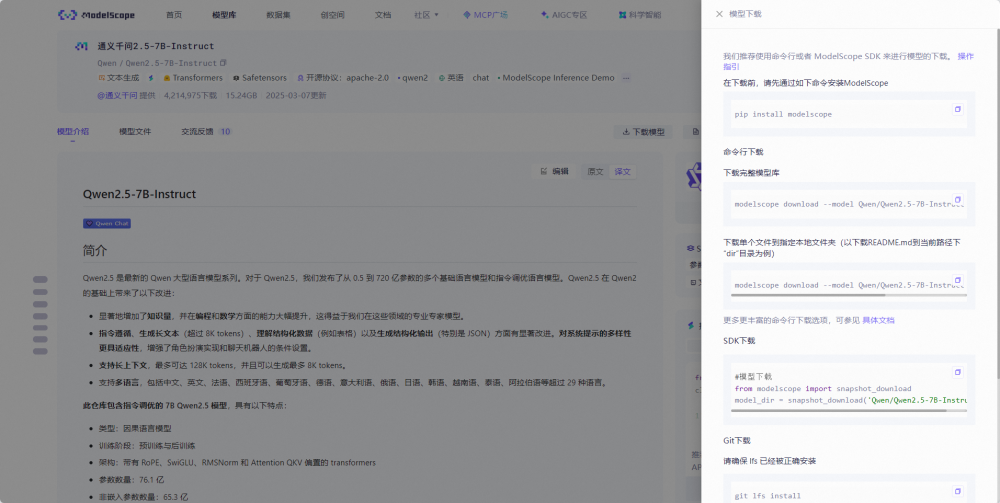
Task: Copy the git lfs install command
Action: click(957, 491)
